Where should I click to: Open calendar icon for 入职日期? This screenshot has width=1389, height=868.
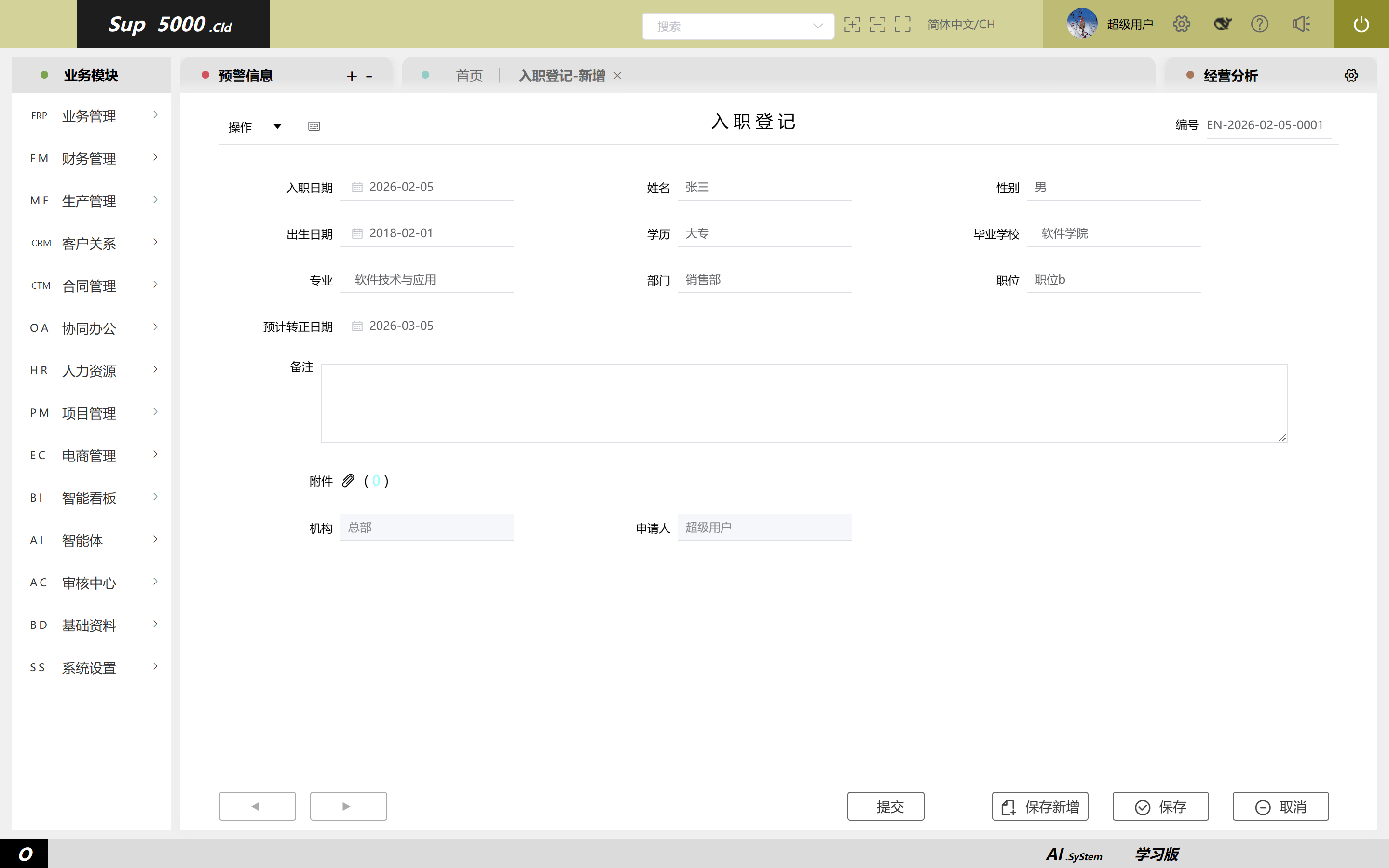[357, 187]
